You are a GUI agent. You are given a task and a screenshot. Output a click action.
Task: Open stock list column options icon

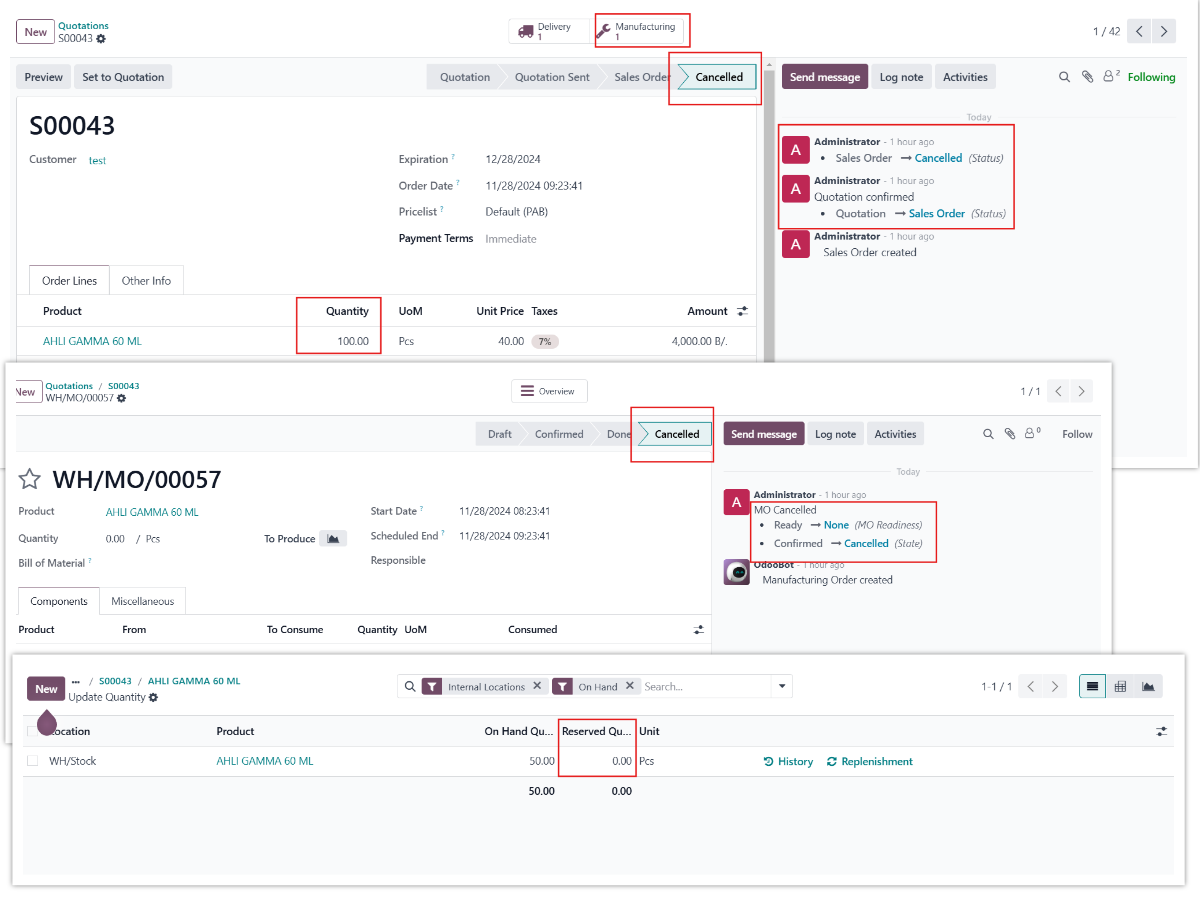pyautogui.click(x=1161, y=731)
